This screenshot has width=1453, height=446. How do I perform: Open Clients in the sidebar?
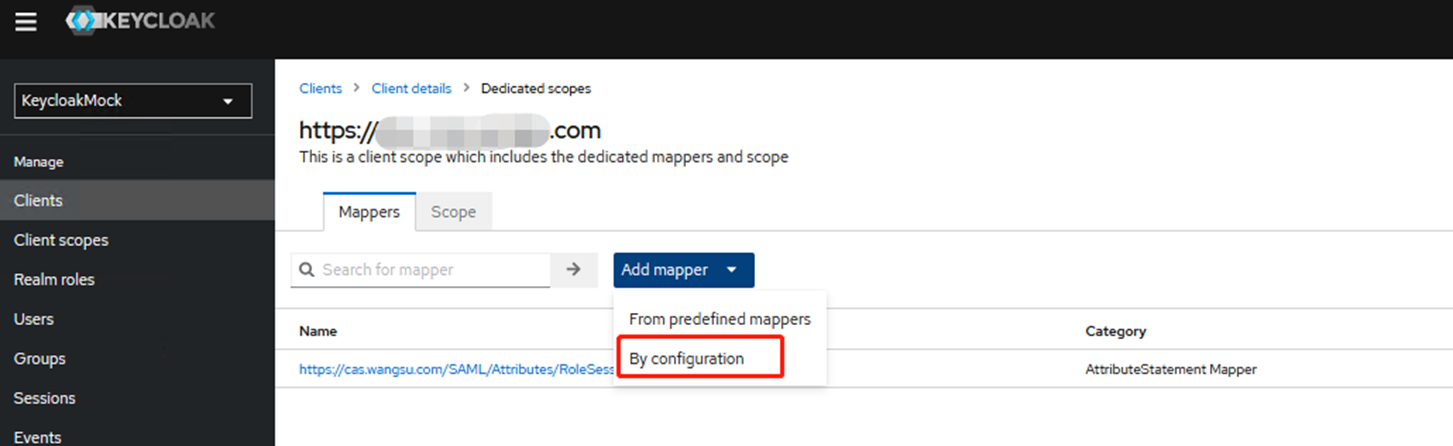coord(38,201)
